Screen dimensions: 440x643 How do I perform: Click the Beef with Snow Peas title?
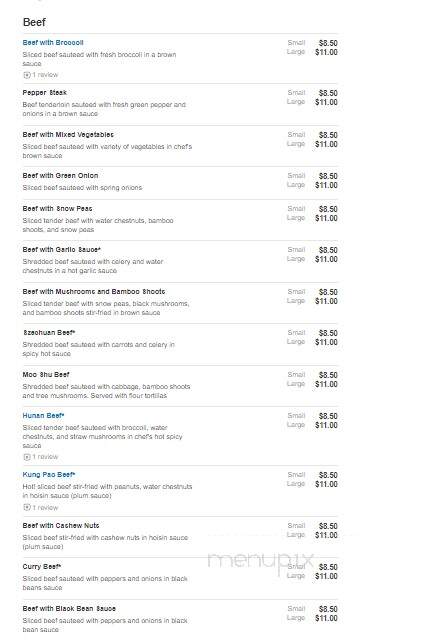click(57, 209)
